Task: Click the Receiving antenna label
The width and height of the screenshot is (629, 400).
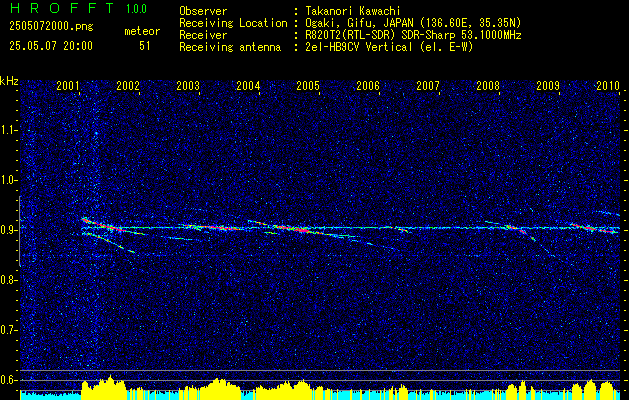Action: click(230, 47)
